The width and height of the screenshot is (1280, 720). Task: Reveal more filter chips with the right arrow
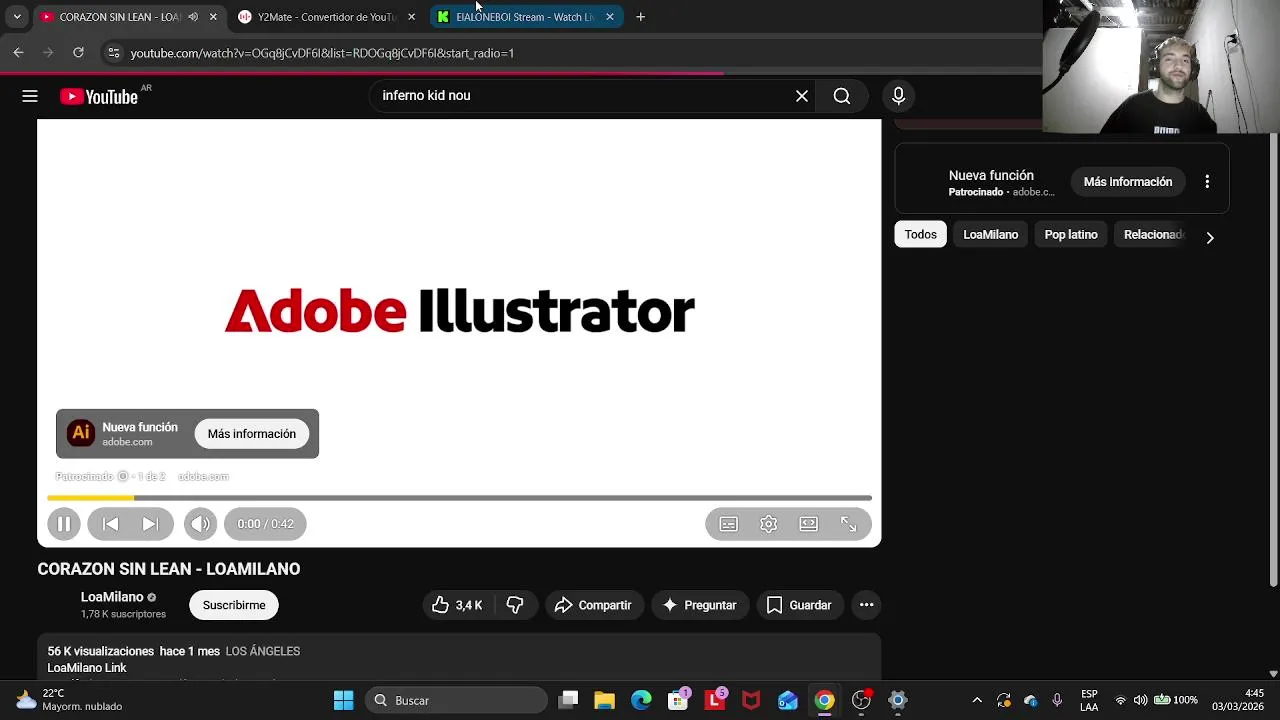click(1210, 238)
